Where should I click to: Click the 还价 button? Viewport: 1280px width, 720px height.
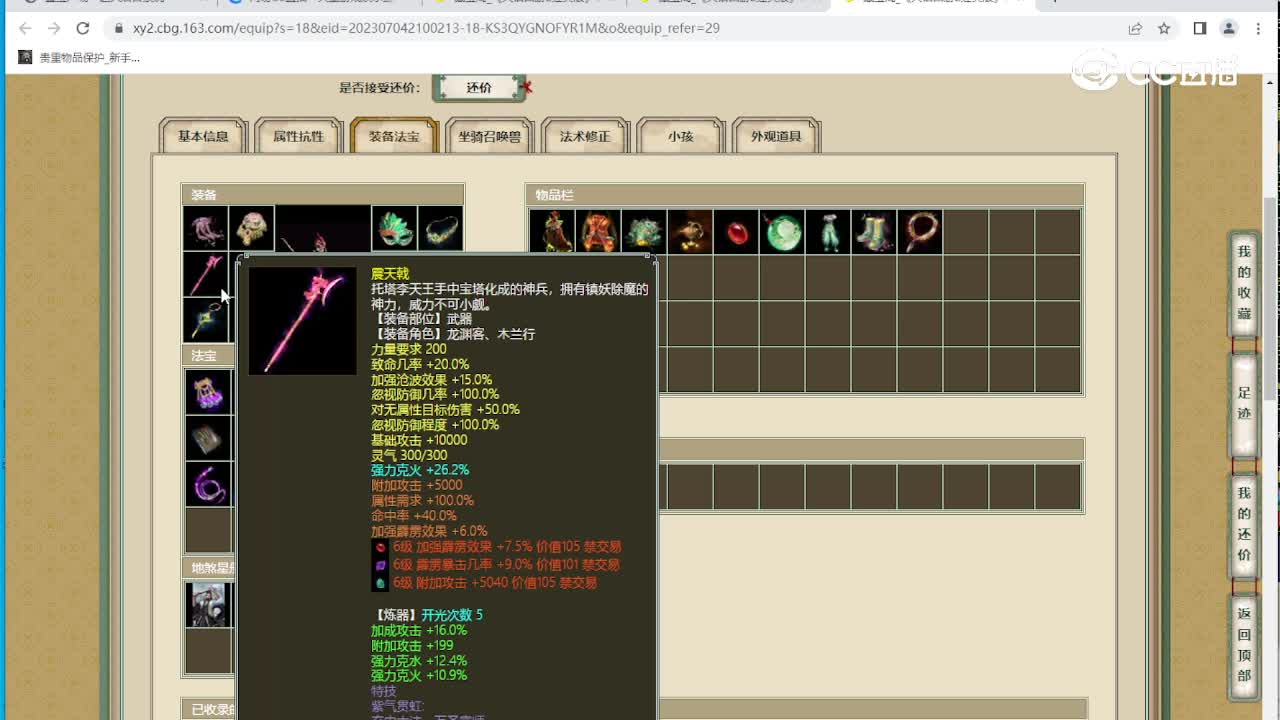point(479,88)
